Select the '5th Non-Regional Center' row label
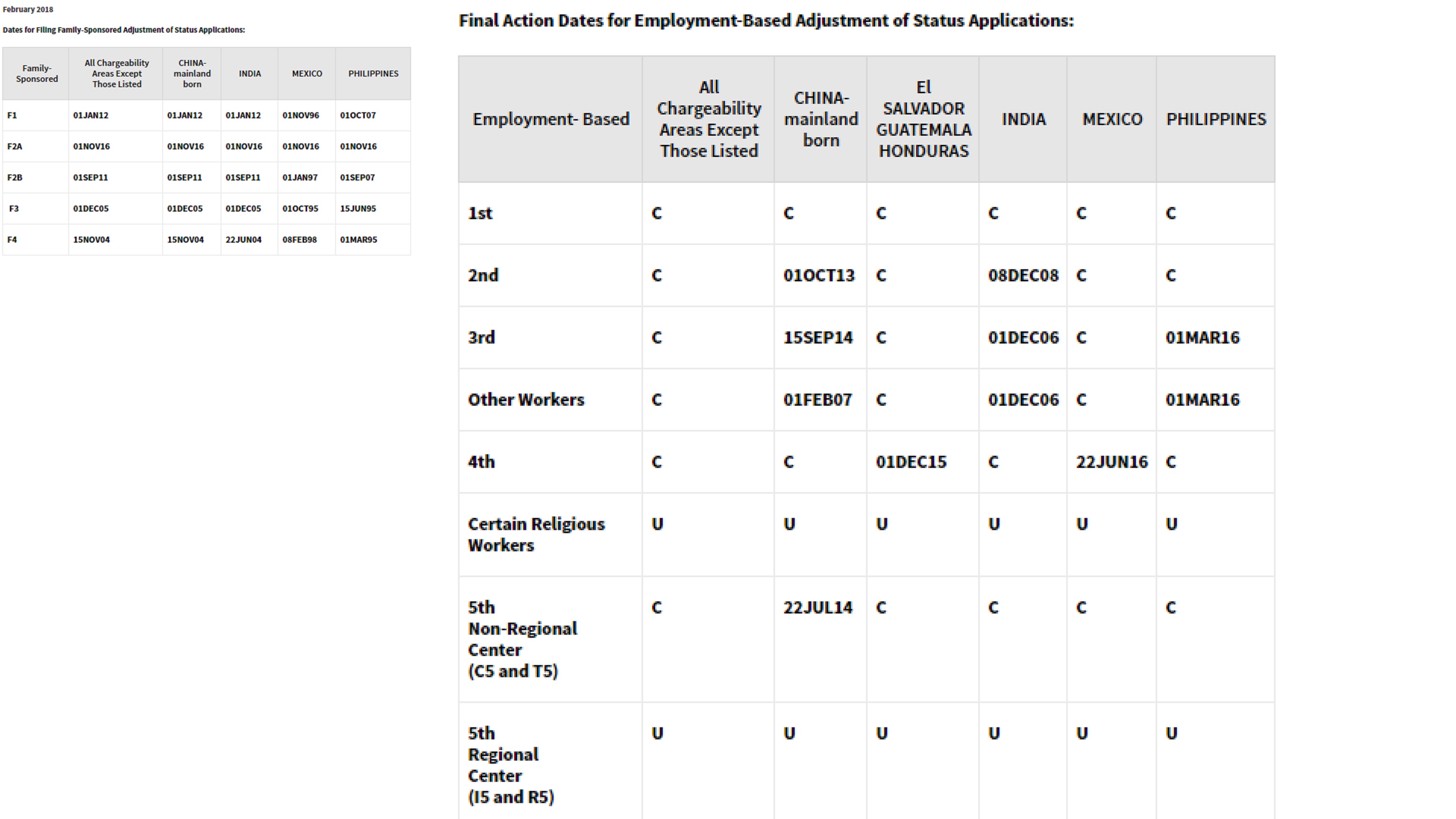The height and width of the screenshot is (819, 1456). coord(523,639)
